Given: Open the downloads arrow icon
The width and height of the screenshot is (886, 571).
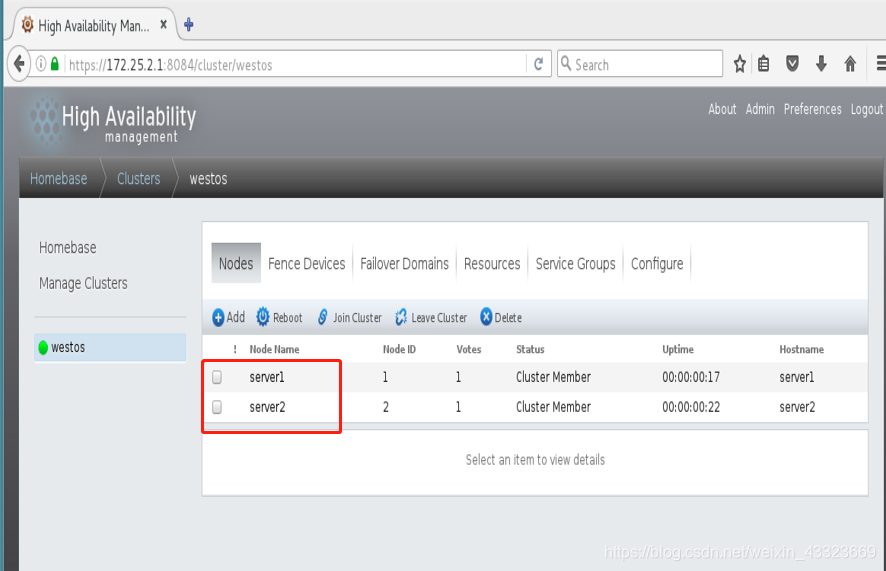Looking at the screenshot, I should (x=822, y=64).
